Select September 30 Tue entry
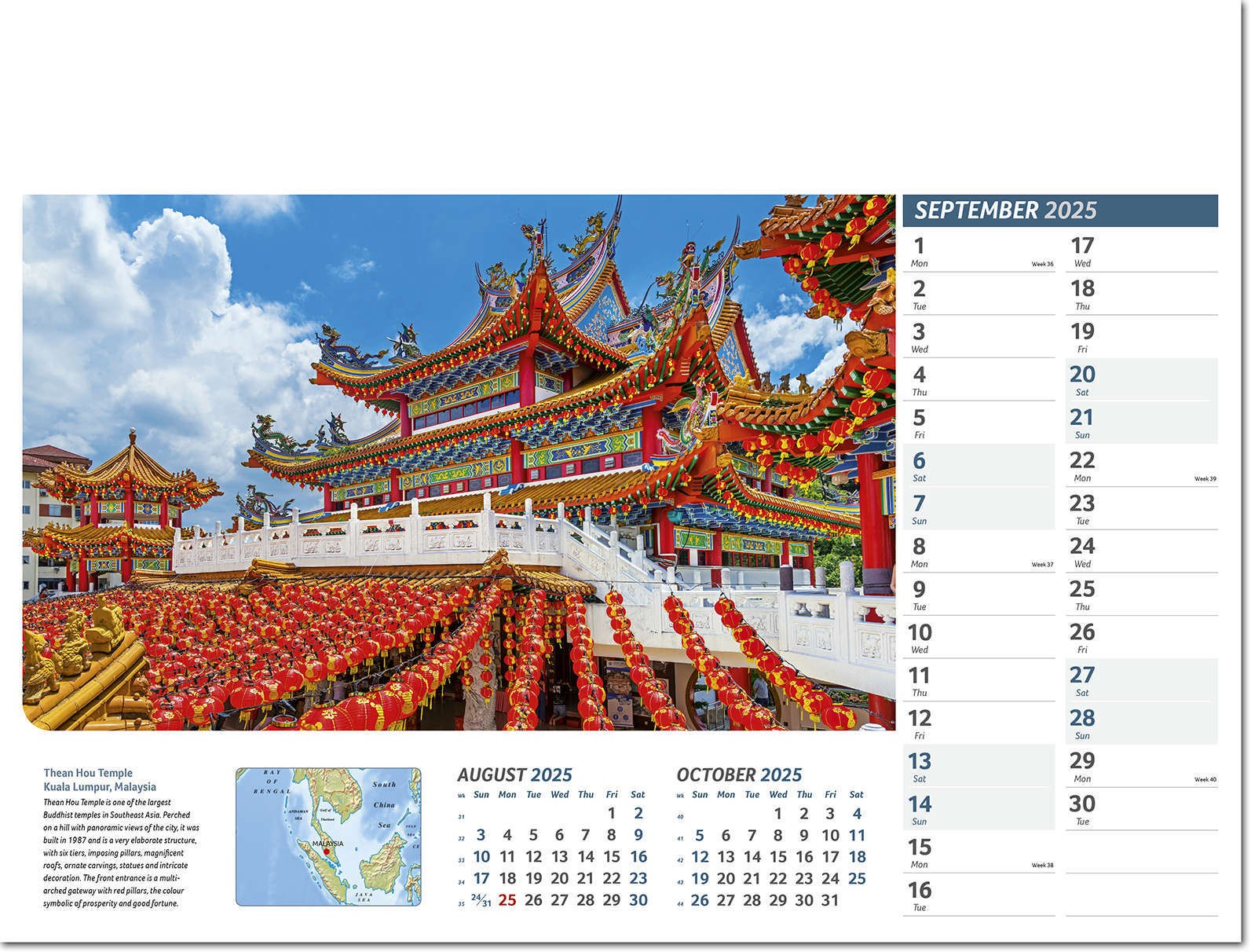 pos(1142,810)
